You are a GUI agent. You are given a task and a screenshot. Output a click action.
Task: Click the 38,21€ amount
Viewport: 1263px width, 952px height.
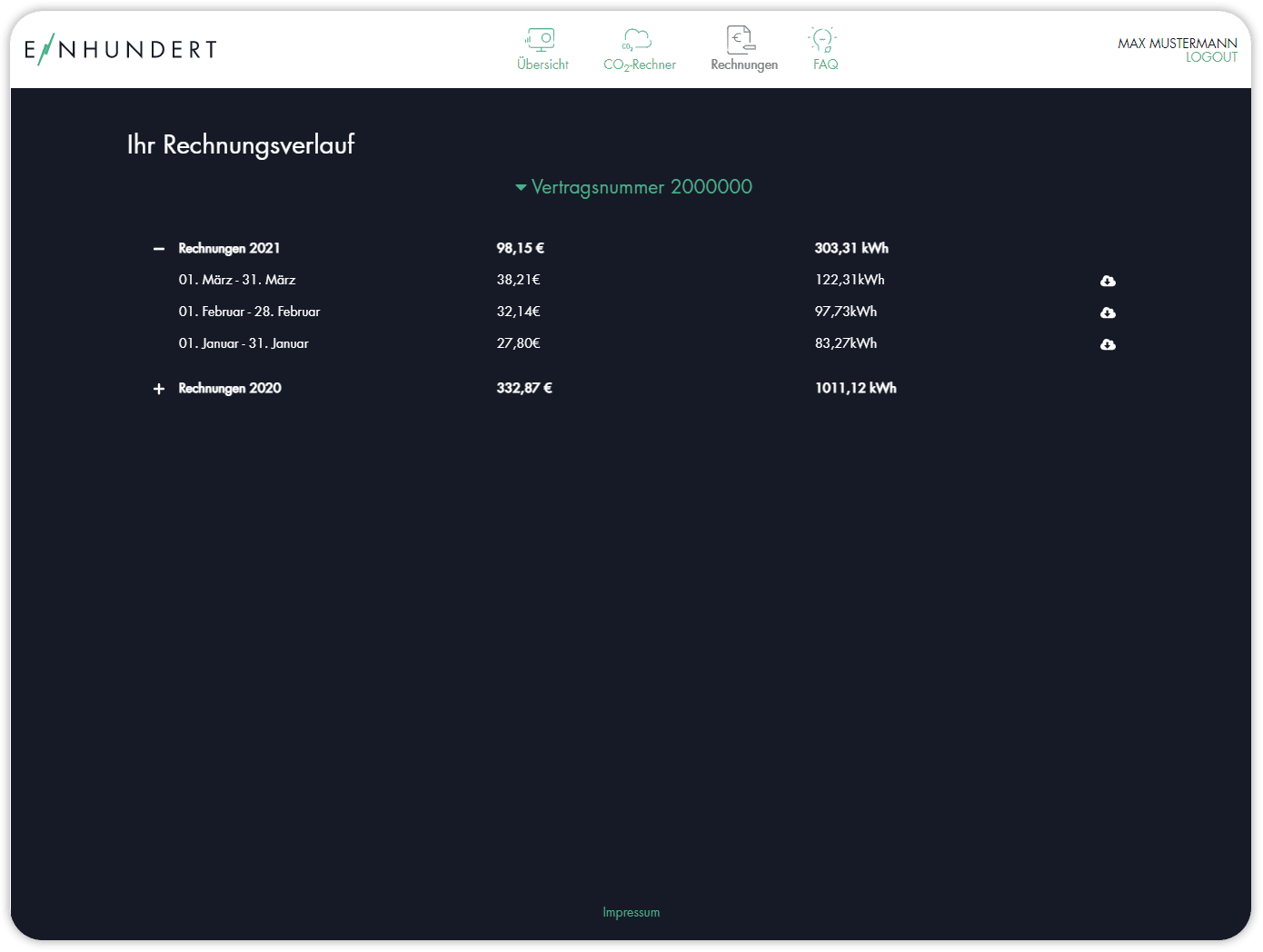tap(518, 280)
